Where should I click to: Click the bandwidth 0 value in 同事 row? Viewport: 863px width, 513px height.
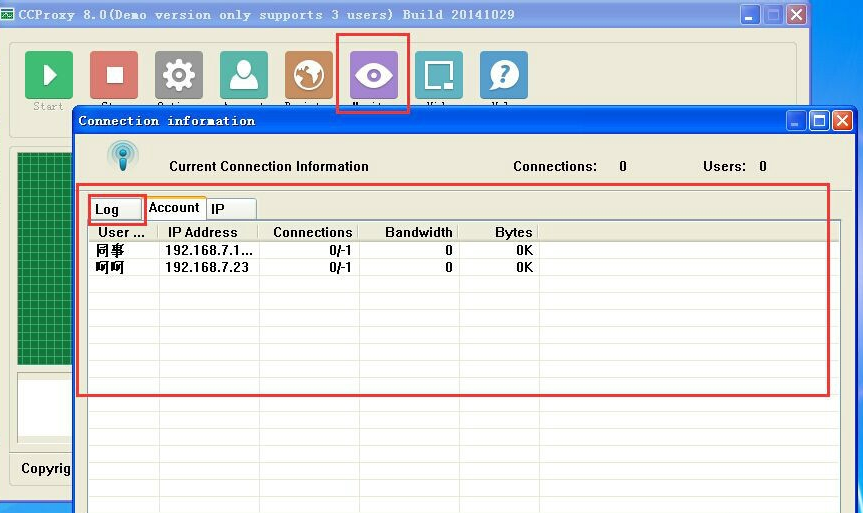tap(449, 250)
